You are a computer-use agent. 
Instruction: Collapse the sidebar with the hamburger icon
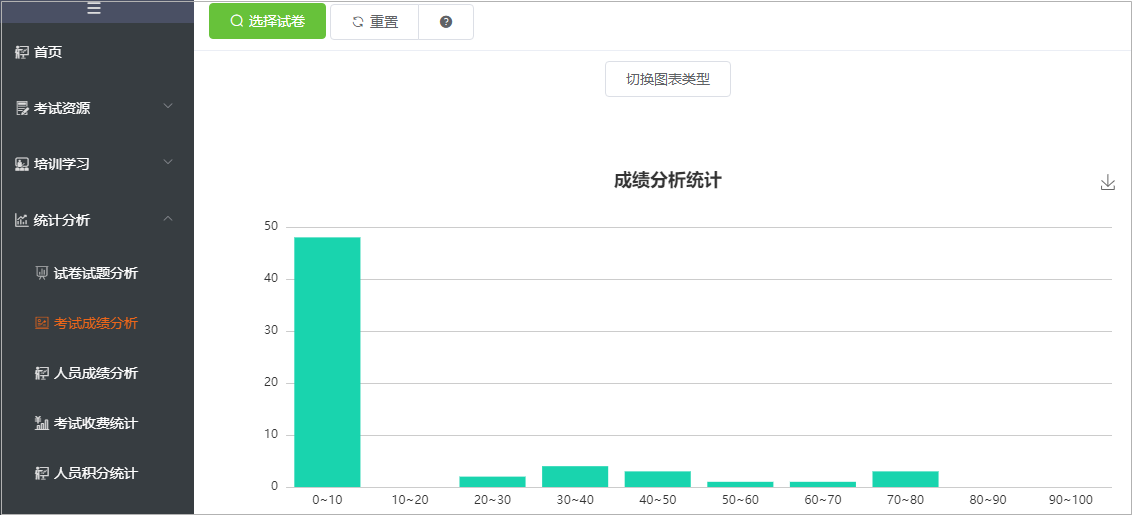[x=94, y=9]
